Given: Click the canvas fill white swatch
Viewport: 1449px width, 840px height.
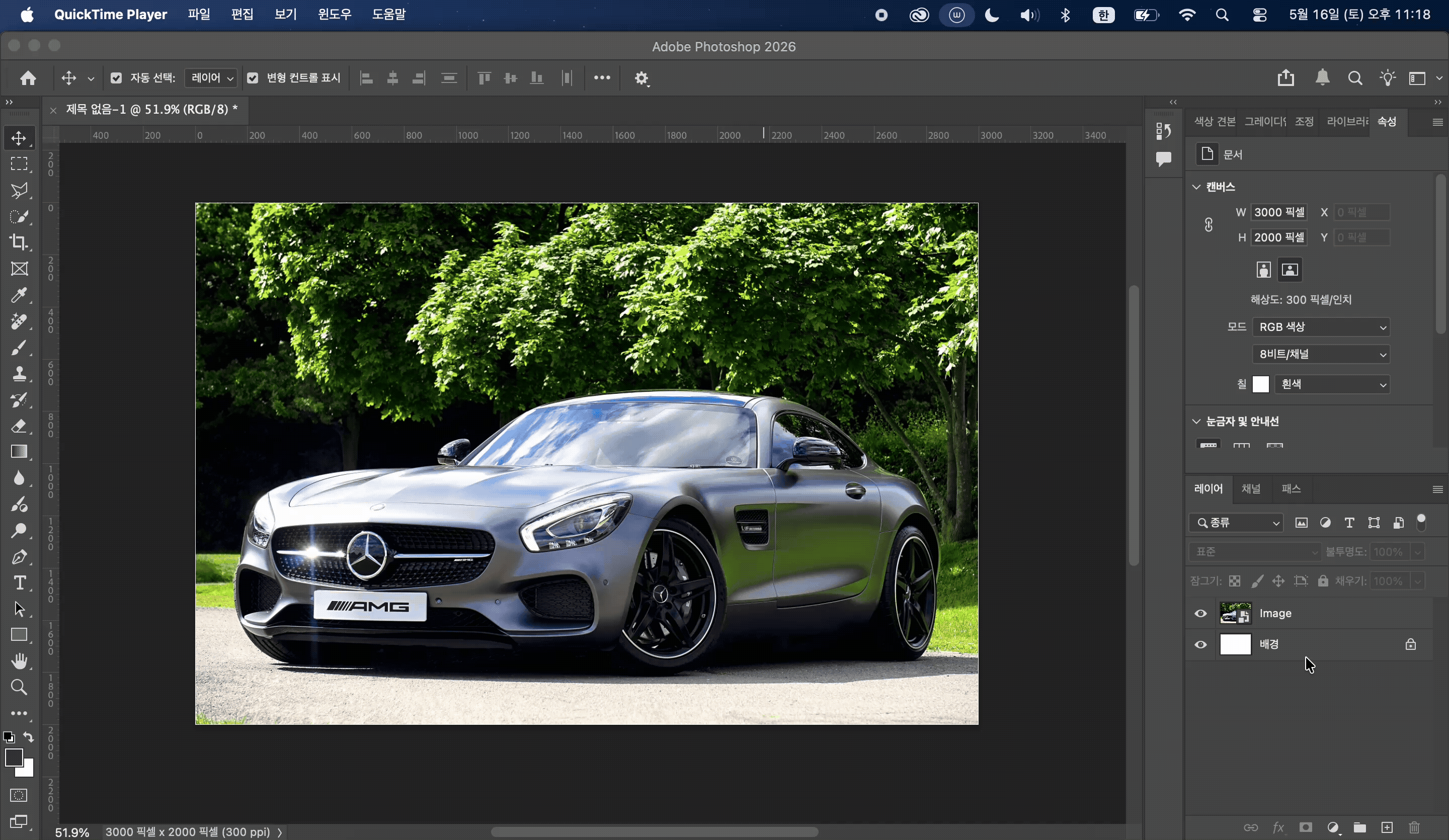Looking at the screenshot, I should 1260,384.
